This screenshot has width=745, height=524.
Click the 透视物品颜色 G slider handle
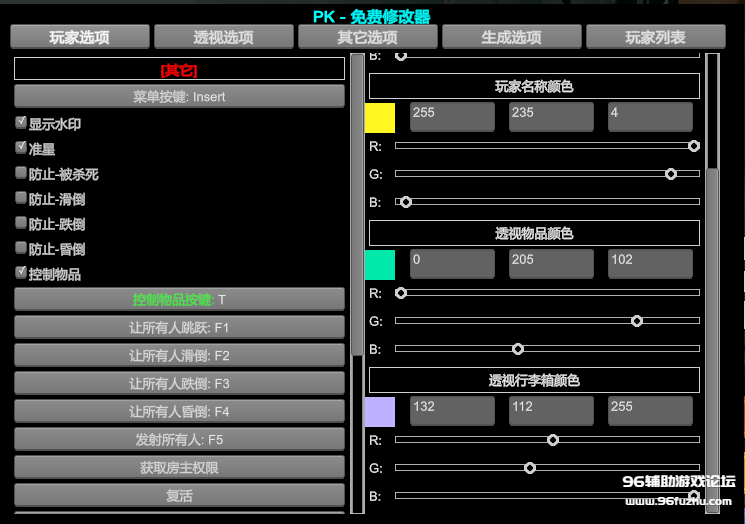pyautogui.click(x=636, y=321)
